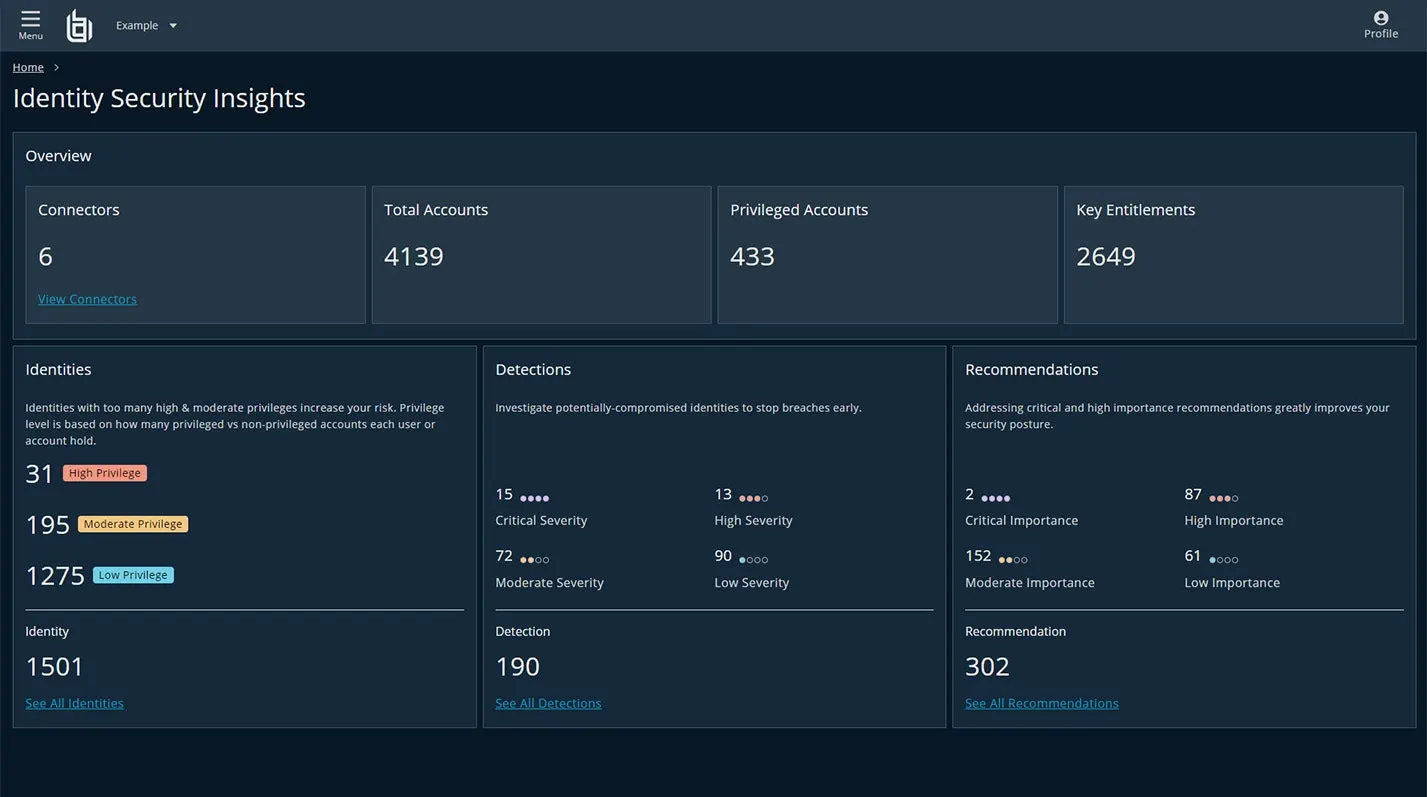The image size is (1427, 797).
Task: Click the High Importance dots indicator
Action: 1224,498
